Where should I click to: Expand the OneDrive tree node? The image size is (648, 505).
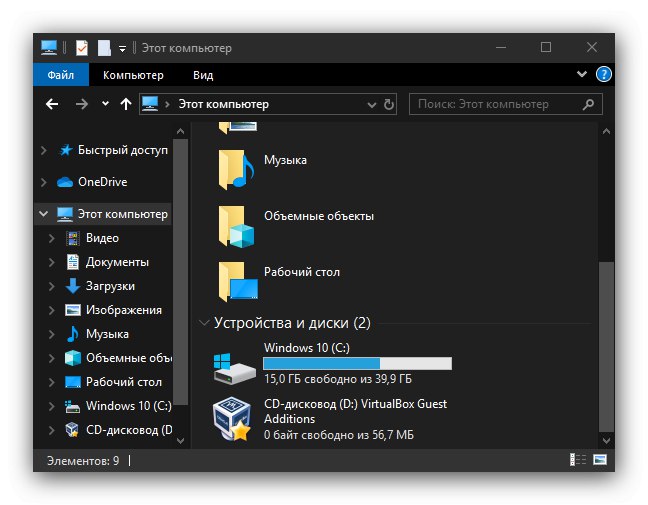44,182
